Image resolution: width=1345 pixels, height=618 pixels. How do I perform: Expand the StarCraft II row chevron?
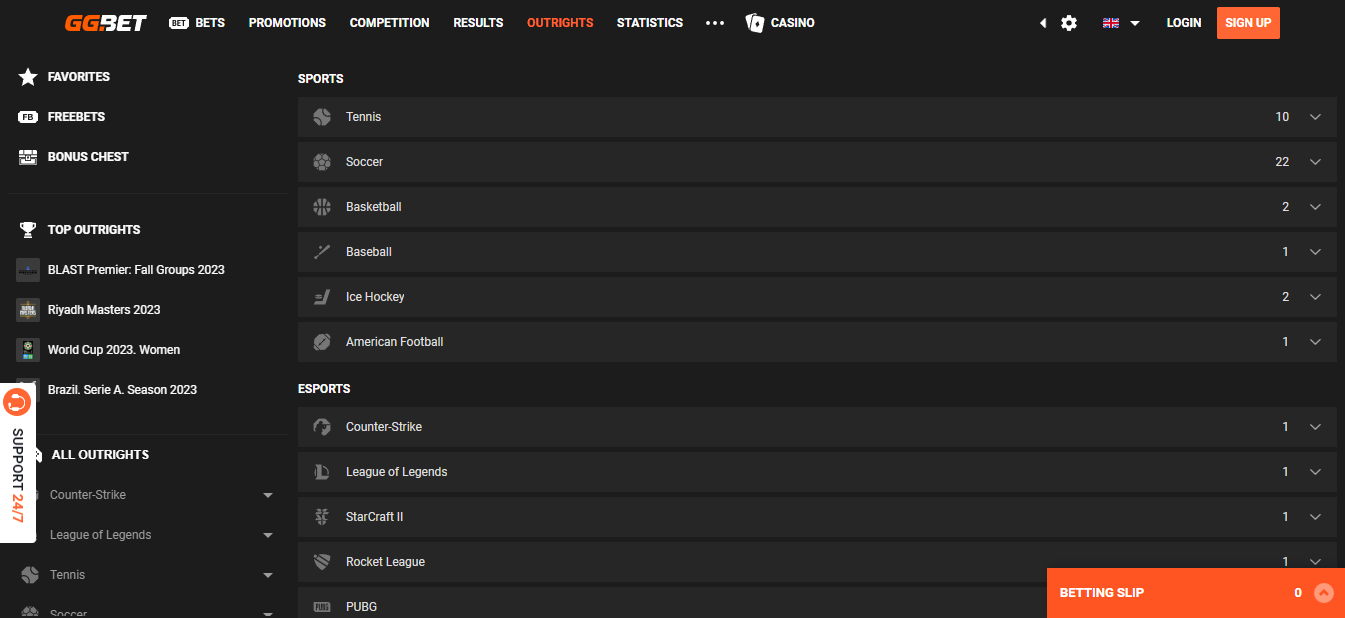[x=1315, y=517]
